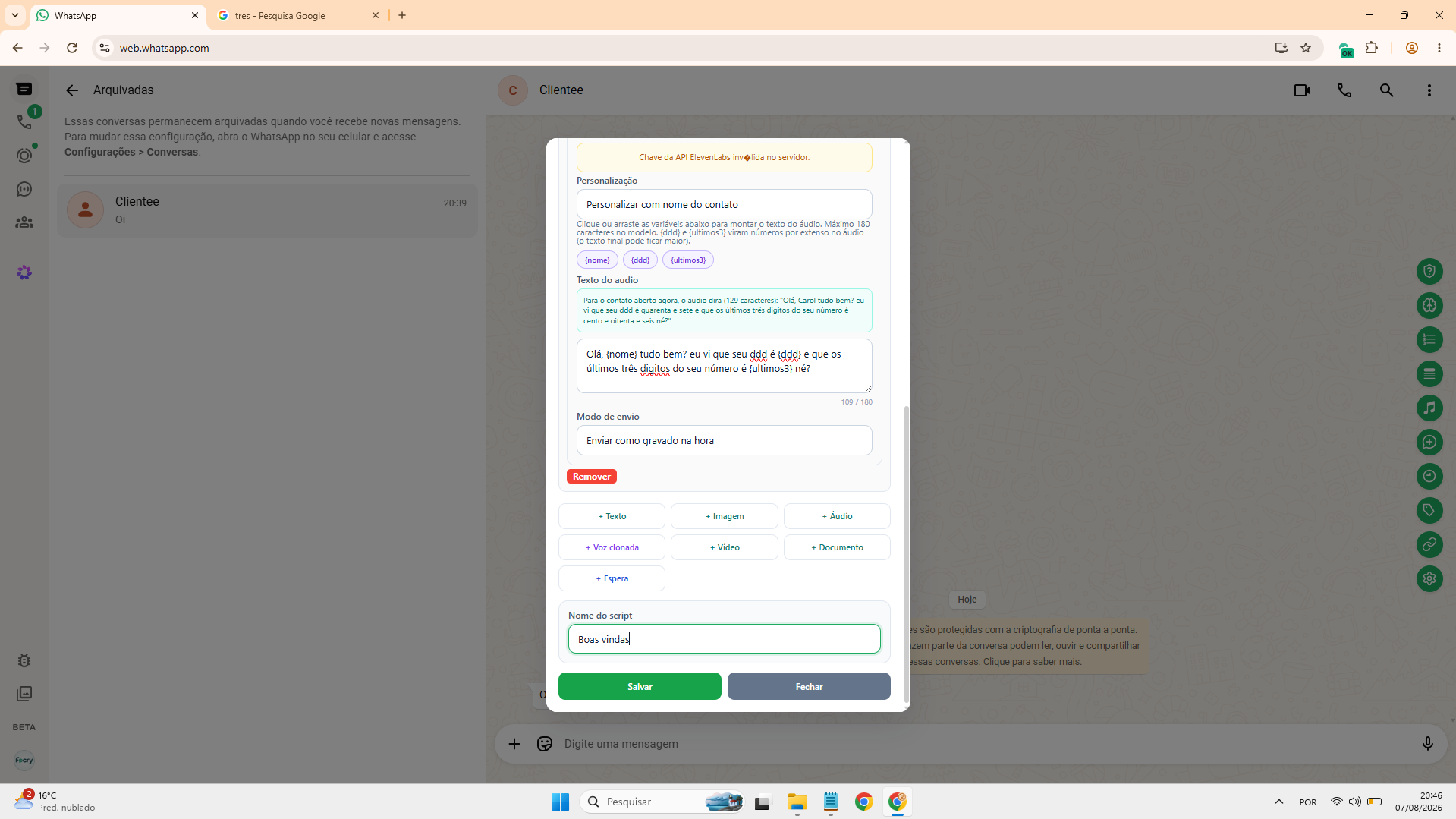This screenshot has height=819, width=1456.
Task: Open the chat options three-dot menu
Action: point(1429,90)
